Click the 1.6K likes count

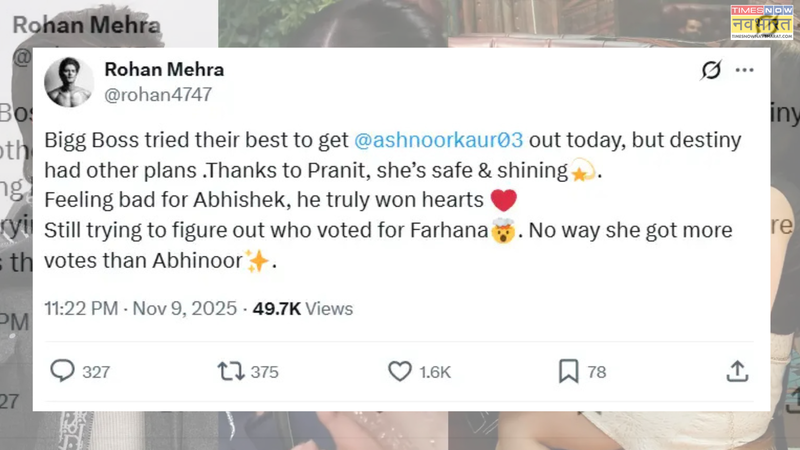(x=435, y=372)
